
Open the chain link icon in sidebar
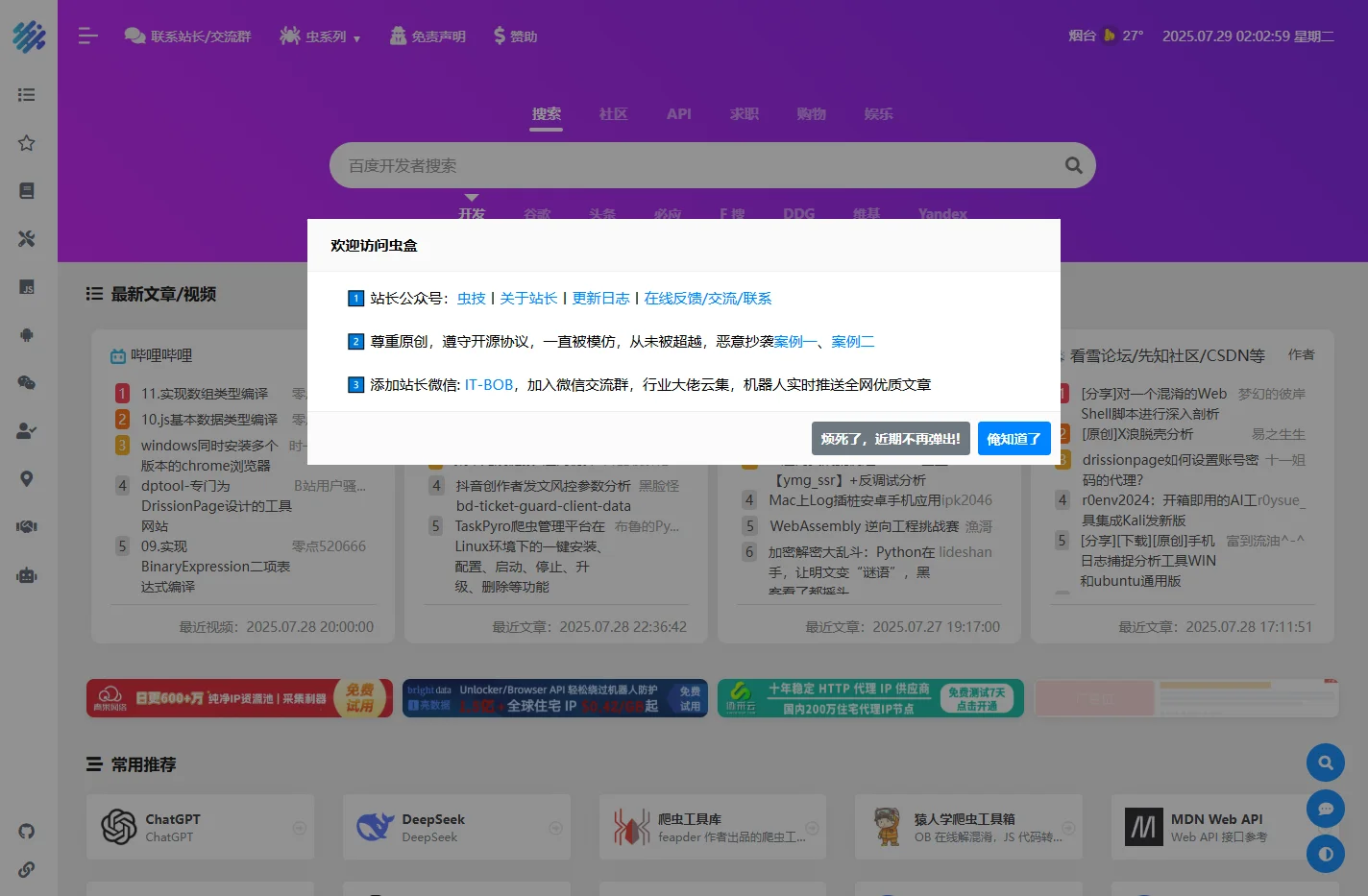(x=27, y=869)
